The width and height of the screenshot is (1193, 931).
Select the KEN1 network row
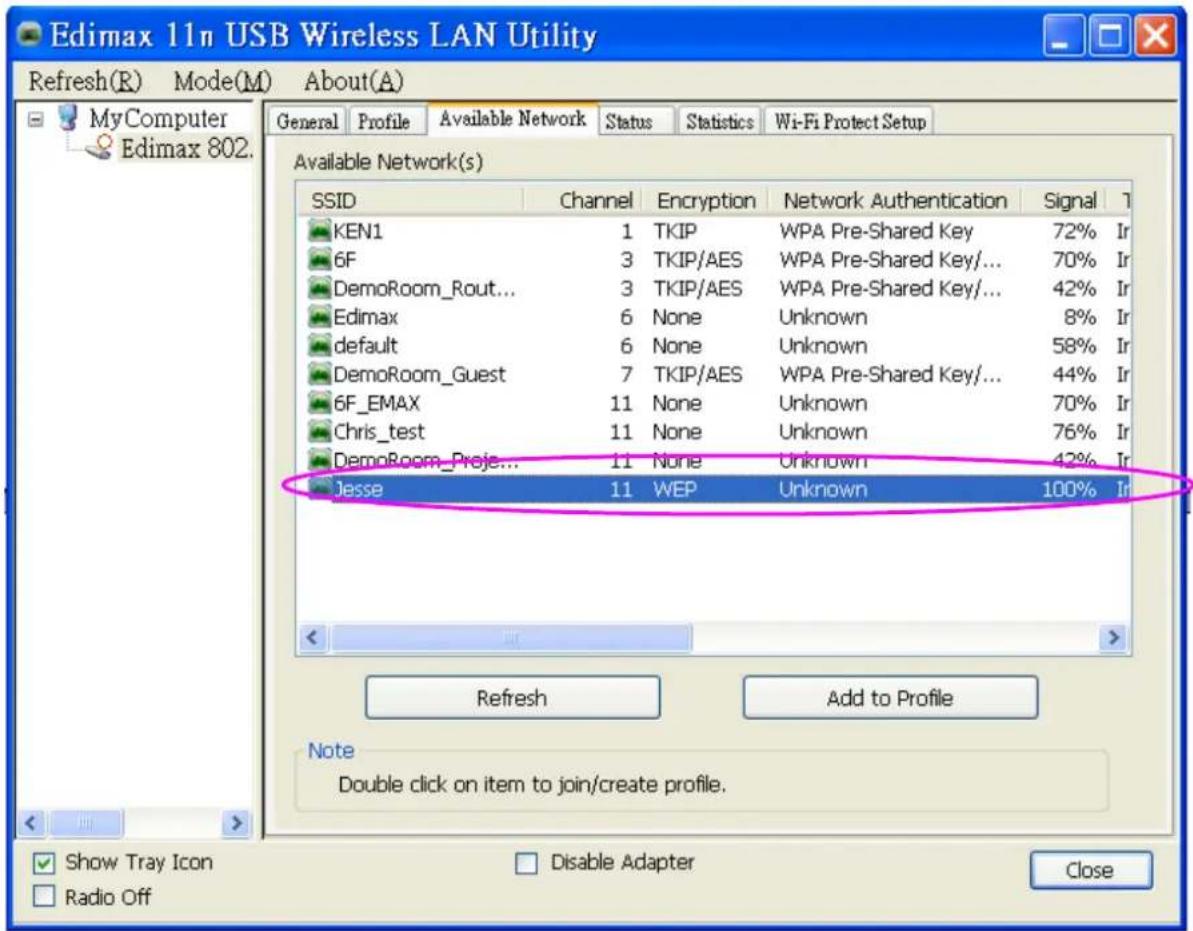click(714, 230)
